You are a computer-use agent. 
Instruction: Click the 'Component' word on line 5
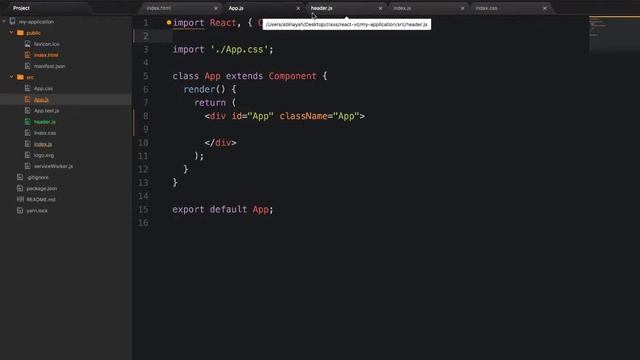click(x=292, y=76)
